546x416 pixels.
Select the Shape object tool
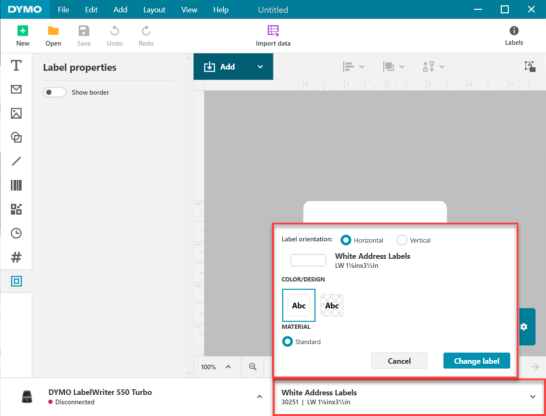[x=16, y=137]
